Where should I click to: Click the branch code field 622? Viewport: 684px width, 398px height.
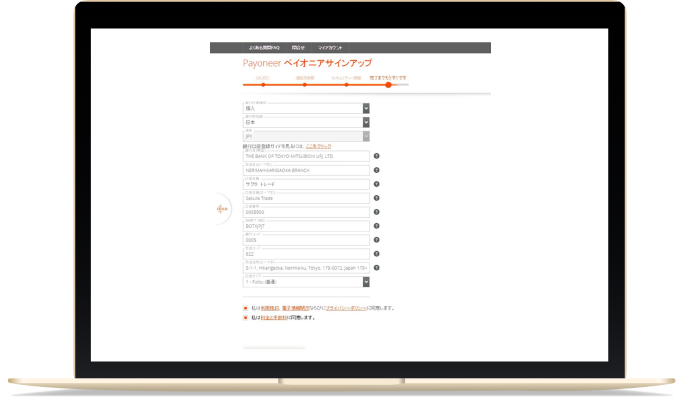[306, 254]
